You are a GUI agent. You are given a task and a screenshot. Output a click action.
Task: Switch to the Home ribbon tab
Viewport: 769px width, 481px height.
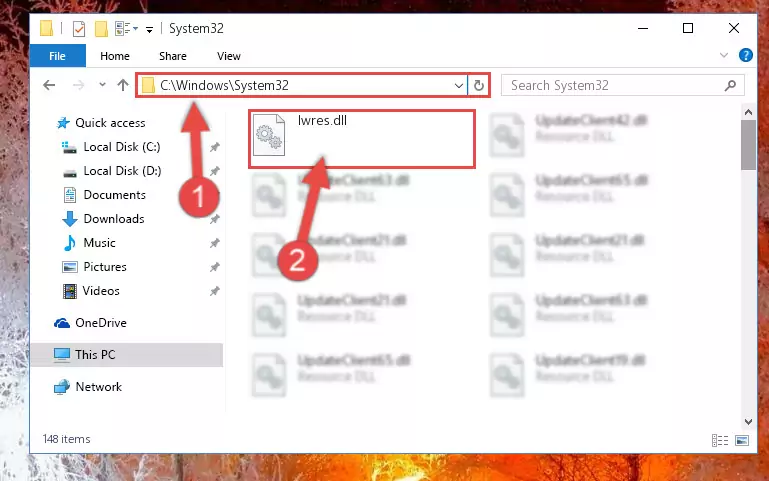point(115,56)
